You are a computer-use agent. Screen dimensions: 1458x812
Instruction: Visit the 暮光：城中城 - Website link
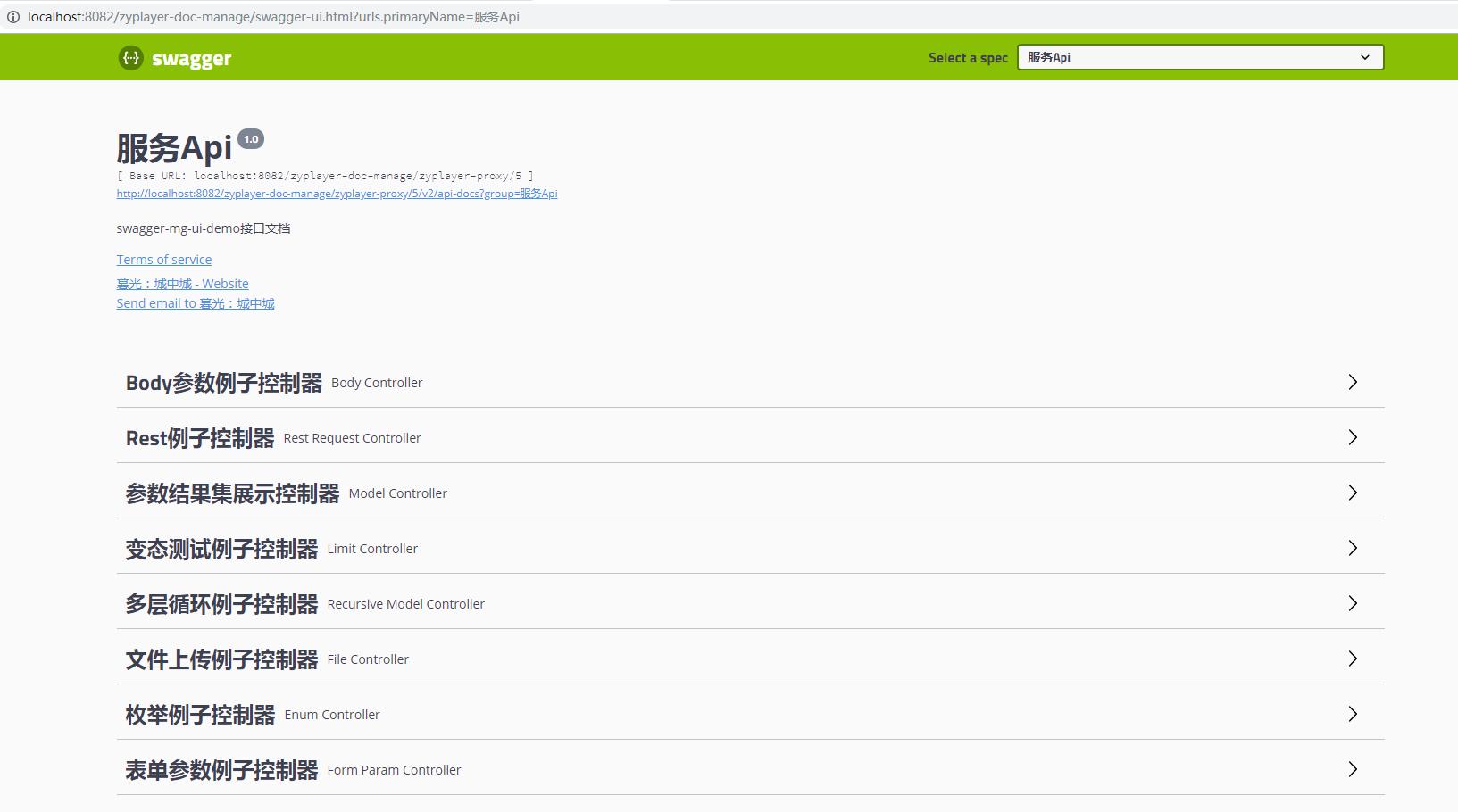[182, 284]
